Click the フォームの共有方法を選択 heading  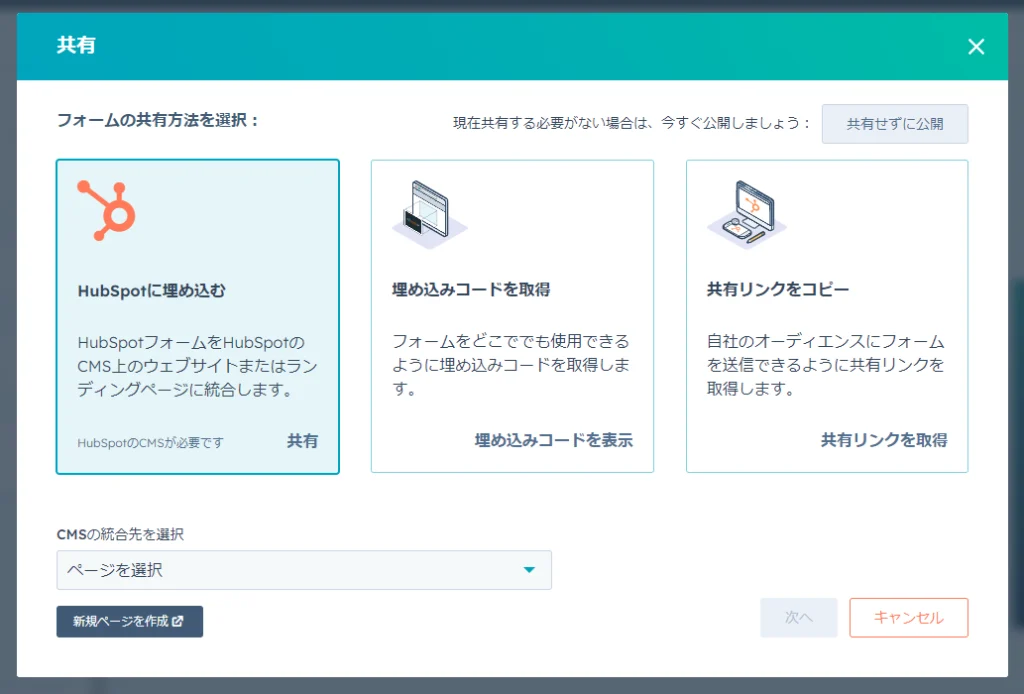(x=158, y=120)
